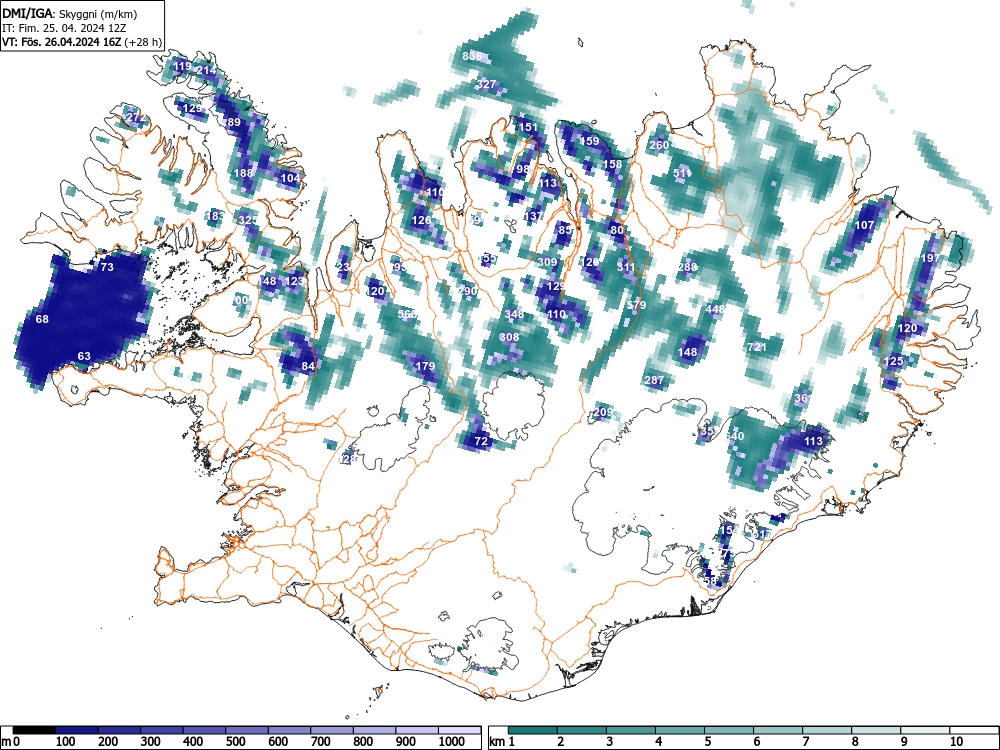The image size is (1000, 750).
Task: Click the visibility value 126 on the map
Action: (x=421, y=220)
